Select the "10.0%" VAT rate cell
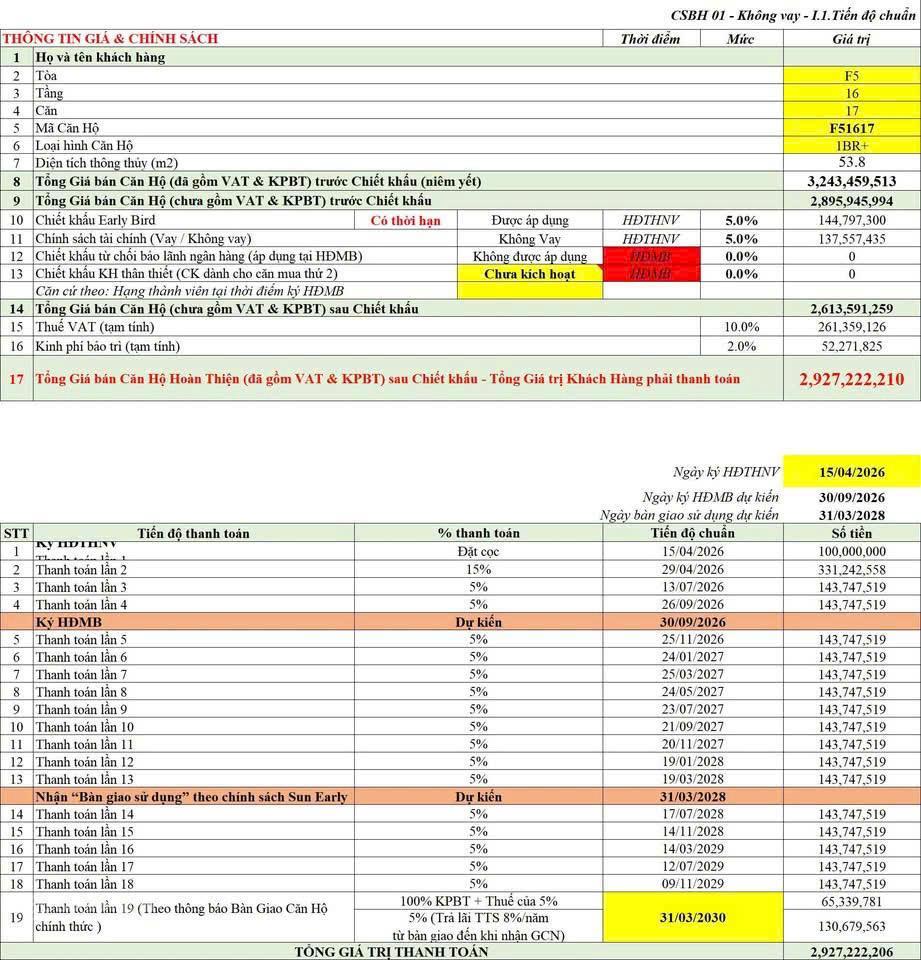921x960 pixels. pyautogui.click(x=742, y=327)
